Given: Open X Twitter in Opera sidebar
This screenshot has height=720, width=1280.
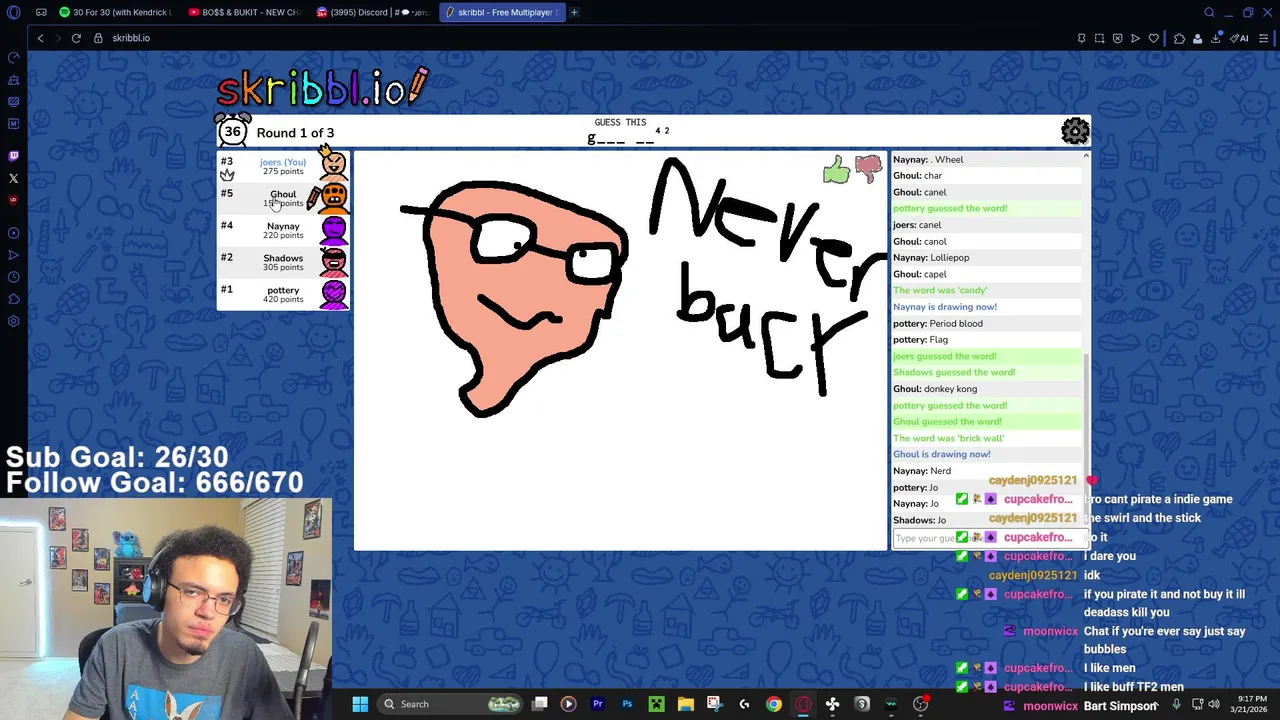Looking at the screenshot, I should 14,178.
